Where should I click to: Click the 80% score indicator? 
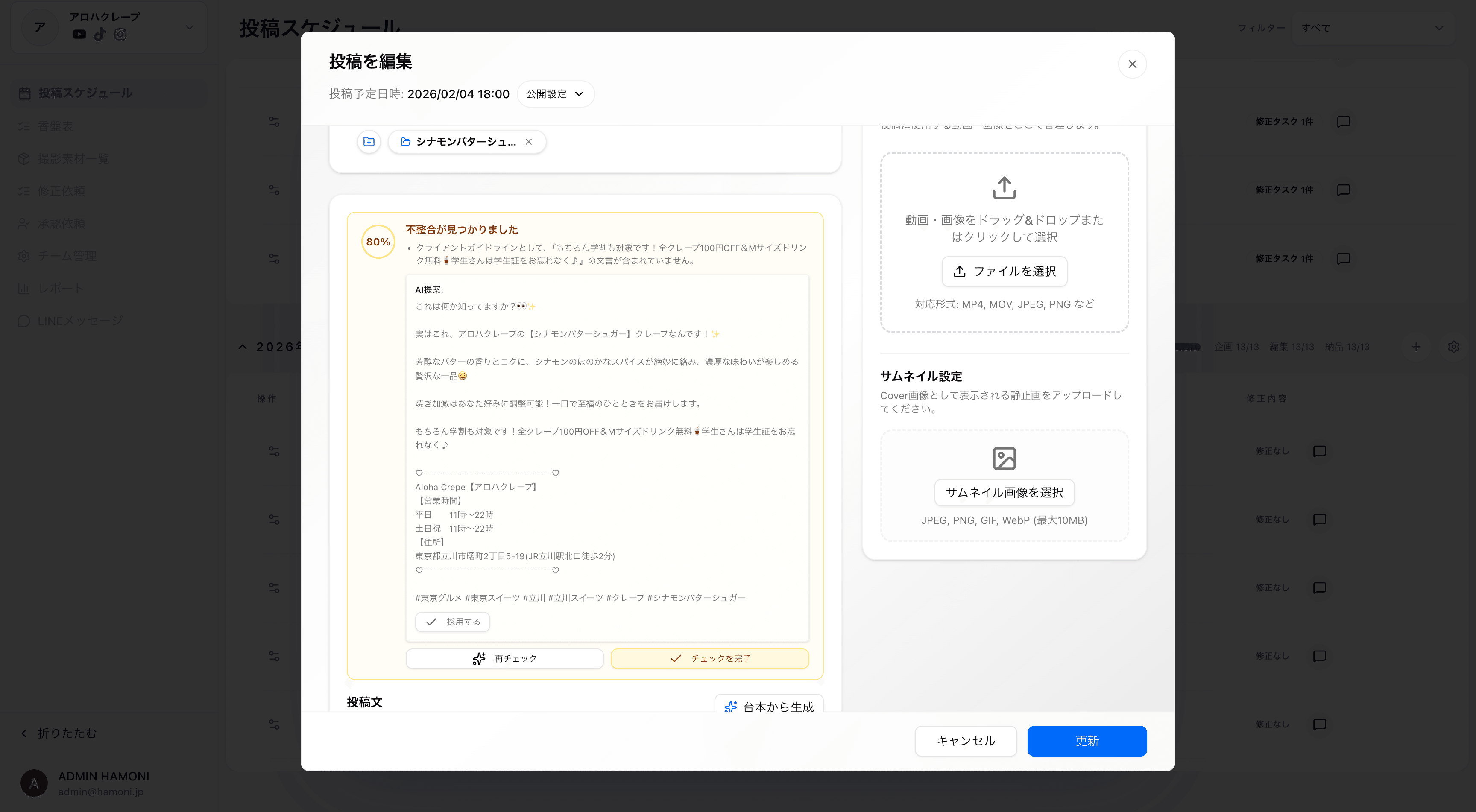[378, 242]
